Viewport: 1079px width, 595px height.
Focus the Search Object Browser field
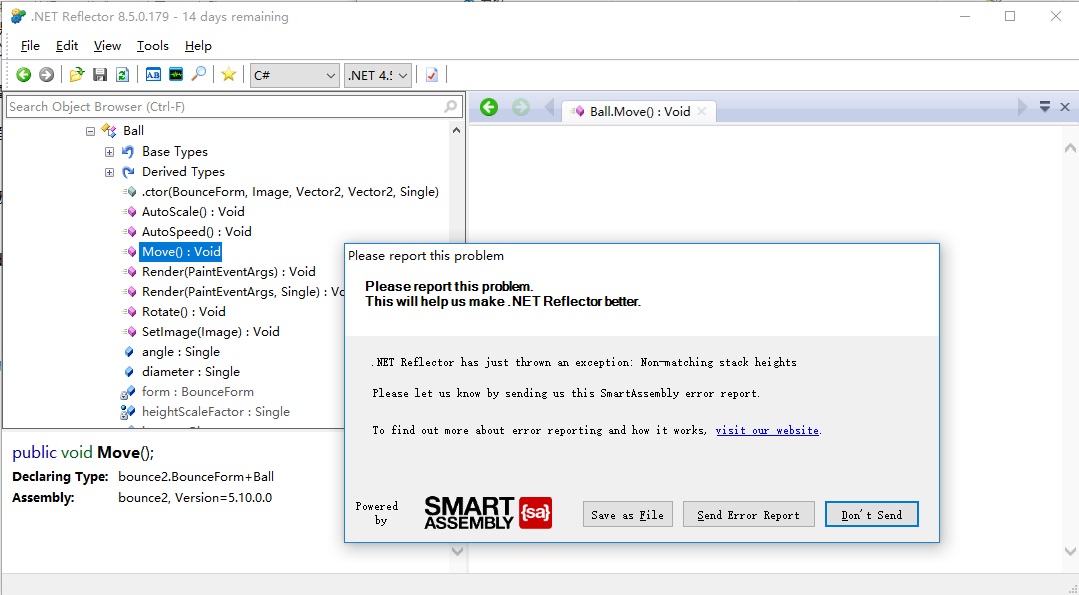click(224, 107)
